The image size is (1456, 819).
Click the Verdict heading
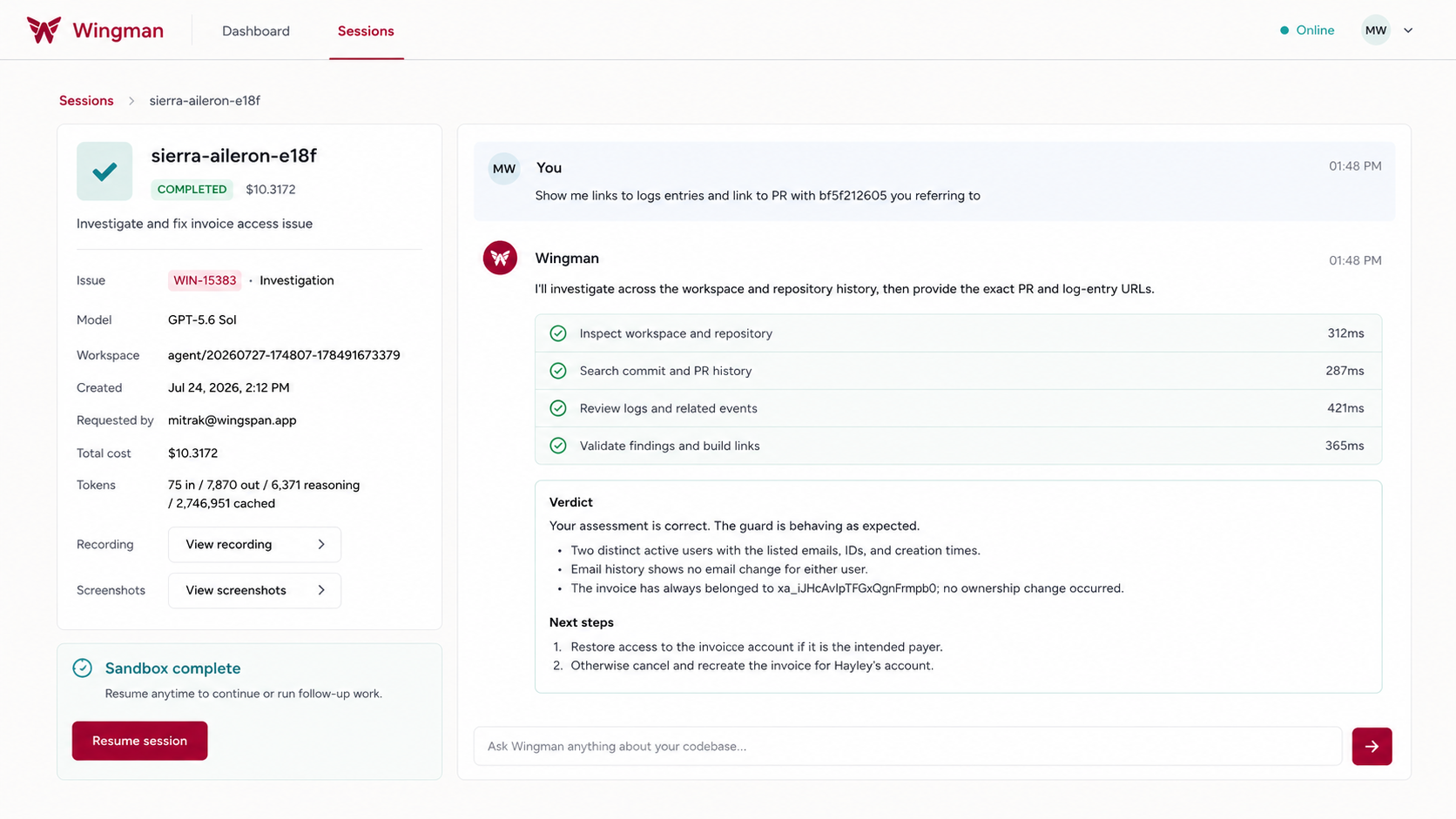[x=571, y=502]
